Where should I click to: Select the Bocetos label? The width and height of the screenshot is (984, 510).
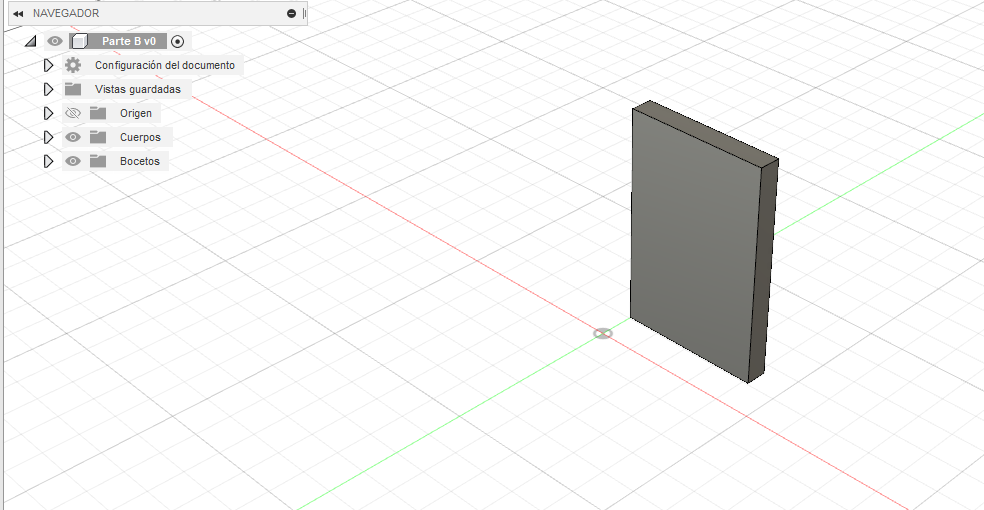pos(139,161)
